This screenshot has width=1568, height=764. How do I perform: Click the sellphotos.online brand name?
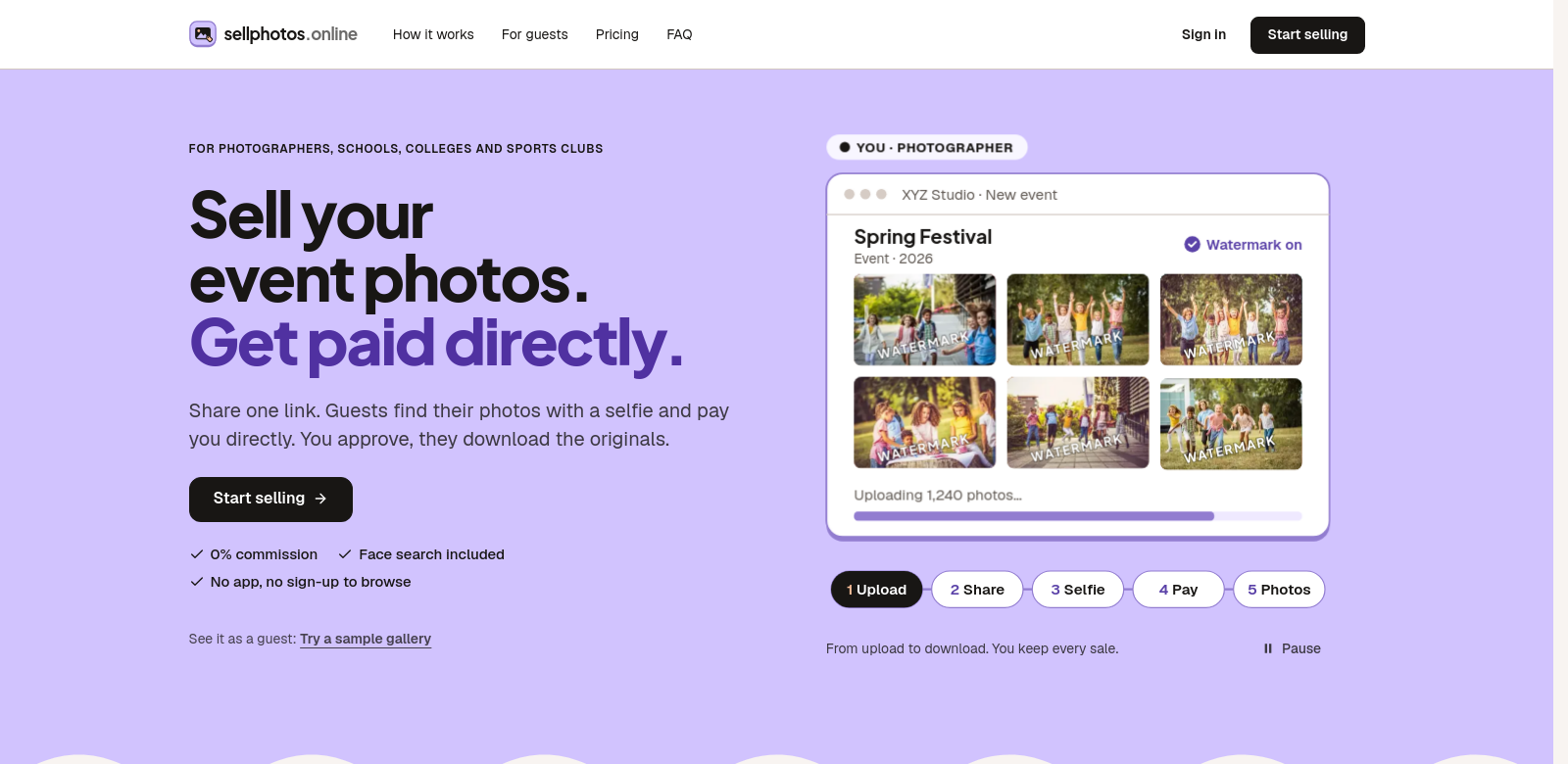pos(290,34)
